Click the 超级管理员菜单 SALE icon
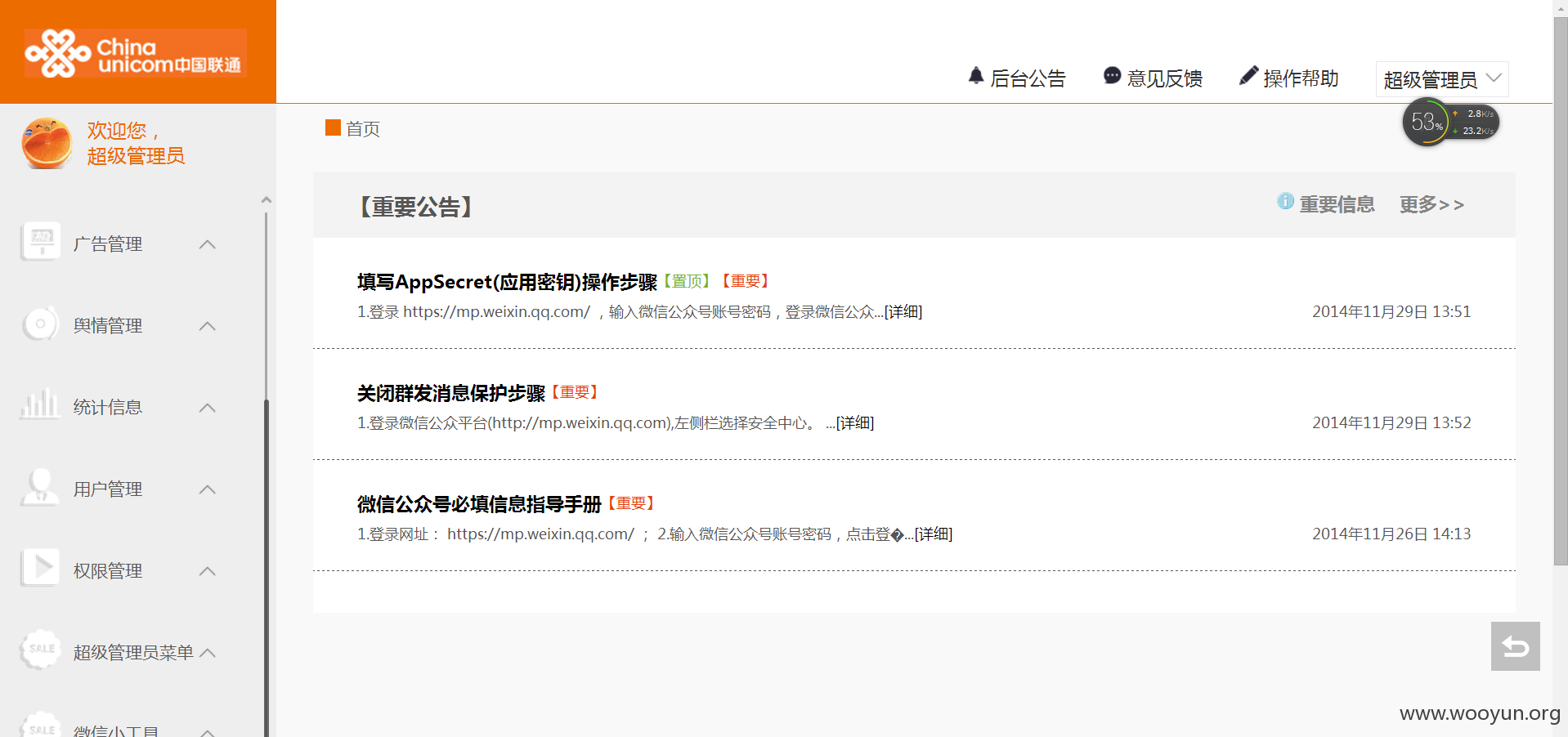The image size is (1568, 737). point(40,650)
